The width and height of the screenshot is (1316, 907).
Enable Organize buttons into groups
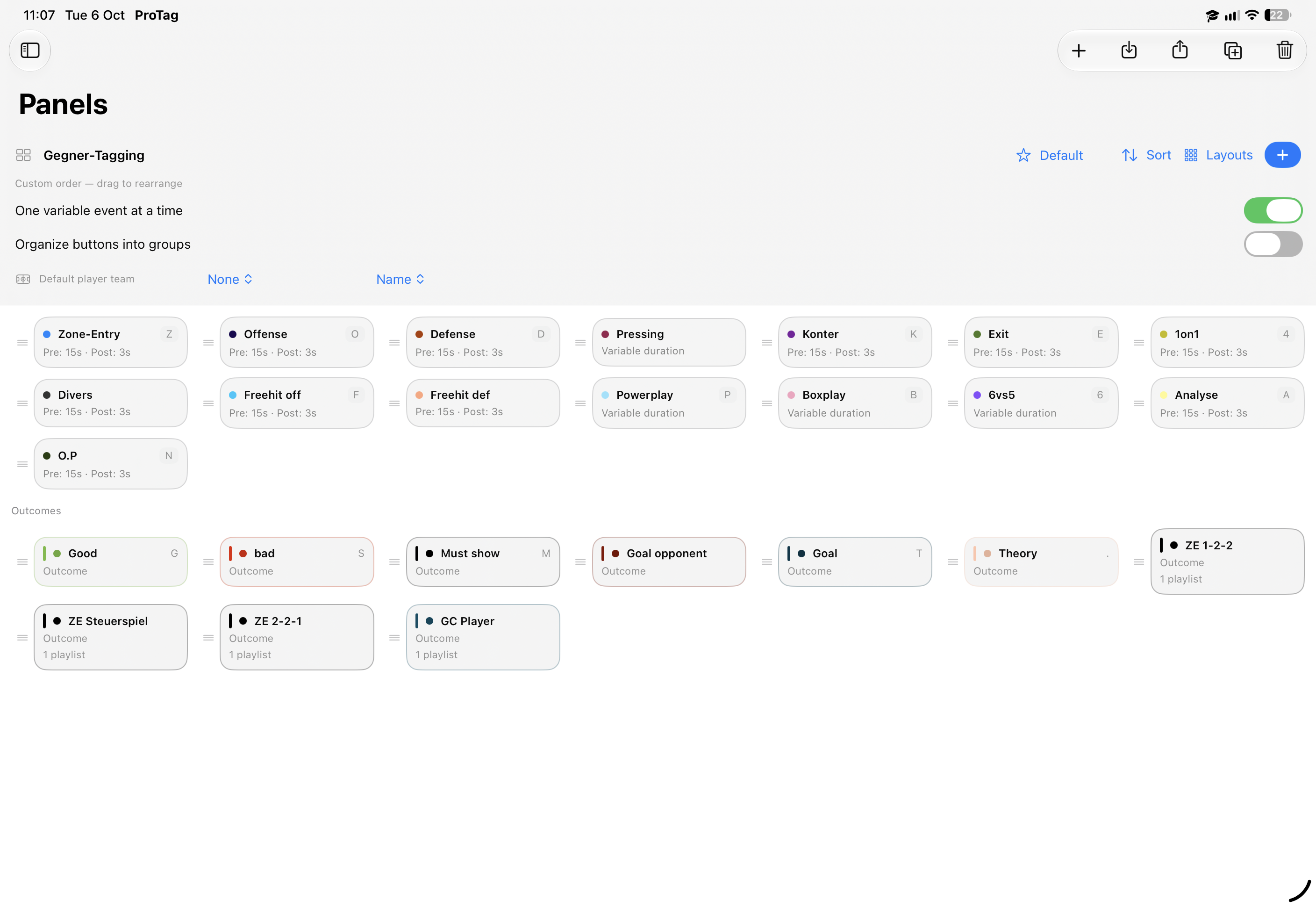coord(1272,244)
